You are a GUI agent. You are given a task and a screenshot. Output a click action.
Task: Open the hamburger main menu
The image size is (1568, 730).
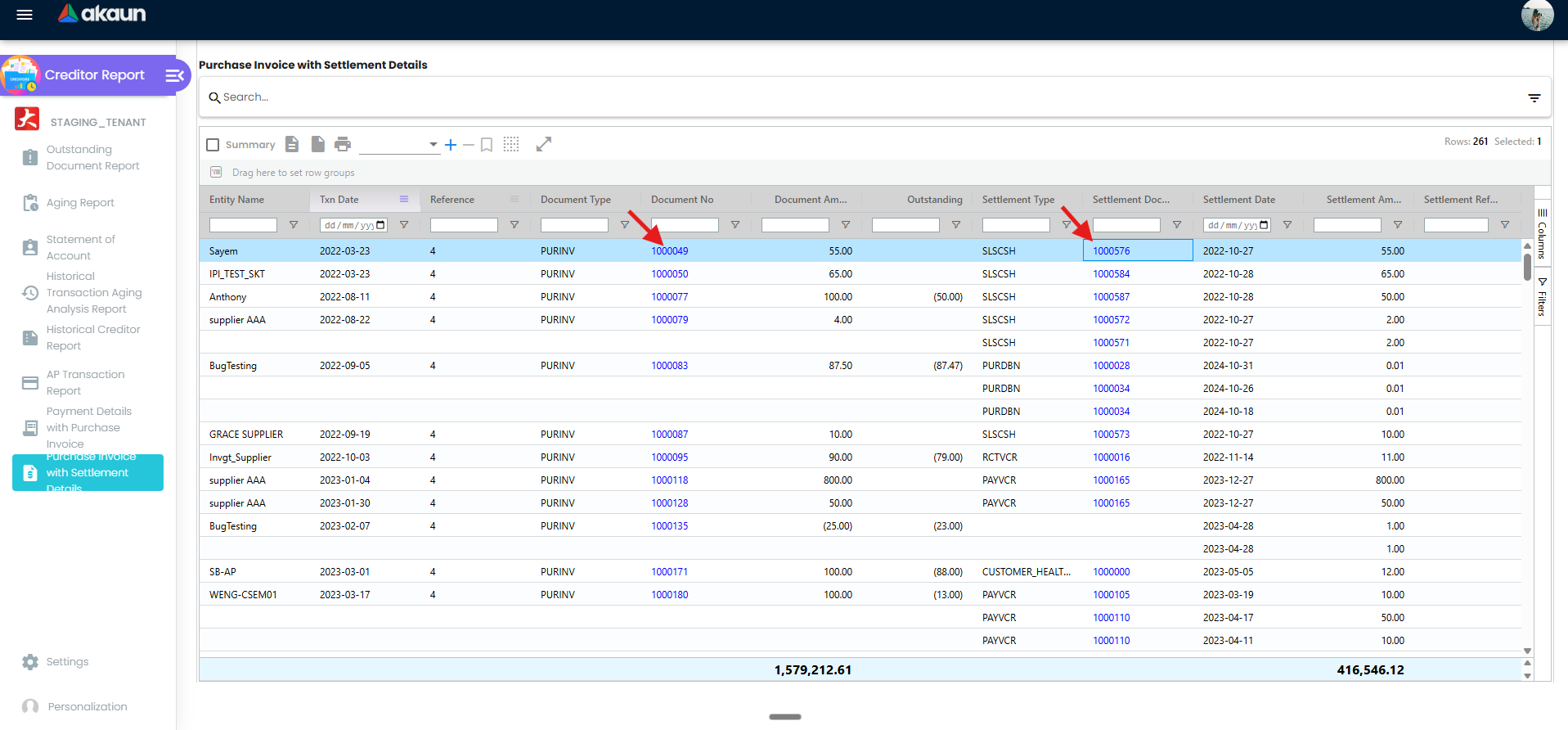pyautogui.click(x=25, y=15)
